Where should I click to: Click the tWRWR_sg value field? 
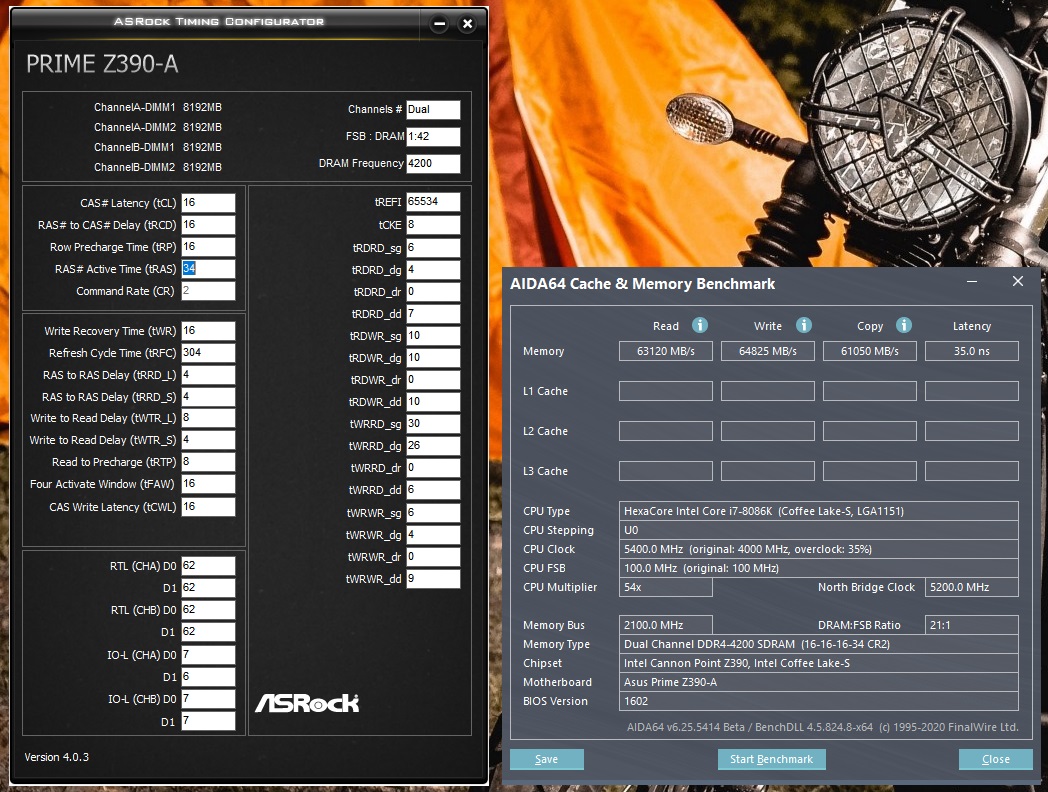tap(433, 513)
